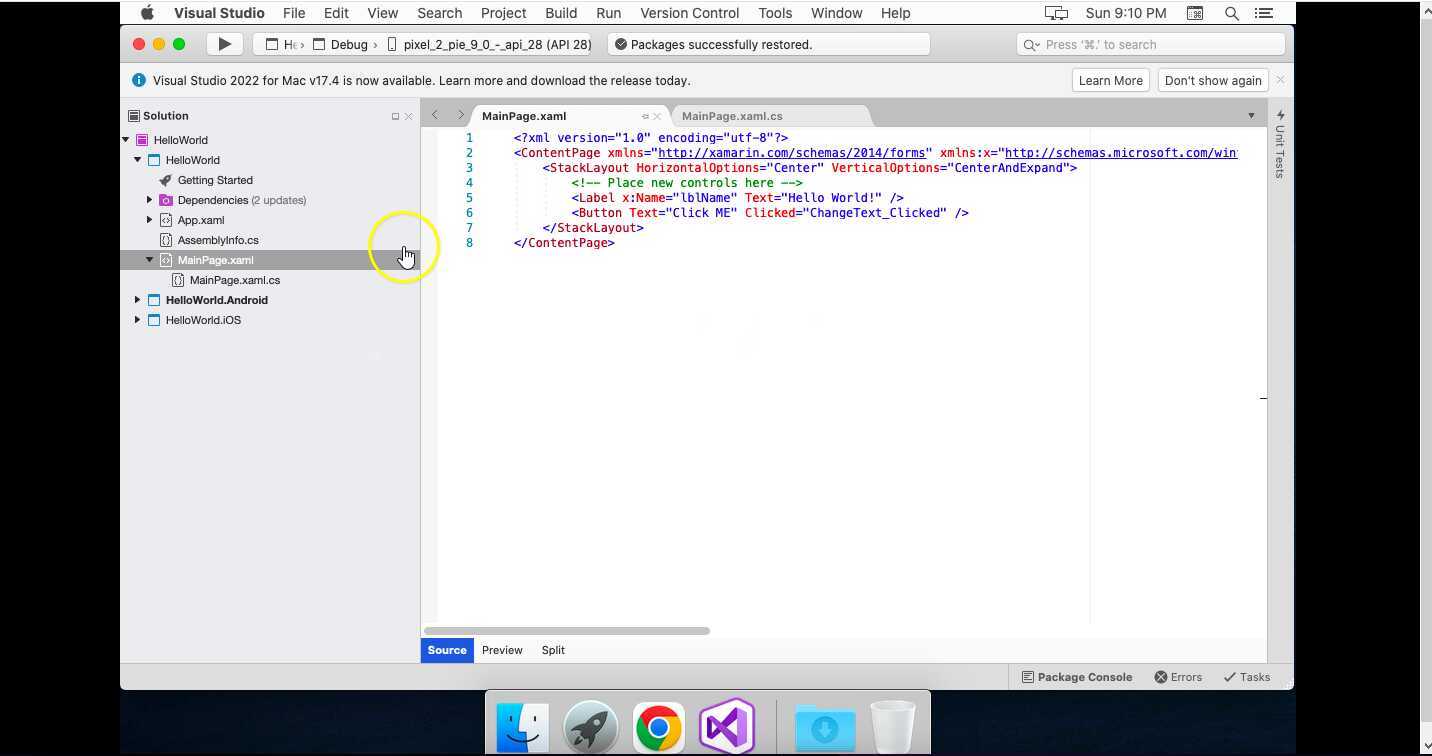This screenshot has width=1432, height=756.
Task: Close the Solution panel
Action: pos(408,116)
